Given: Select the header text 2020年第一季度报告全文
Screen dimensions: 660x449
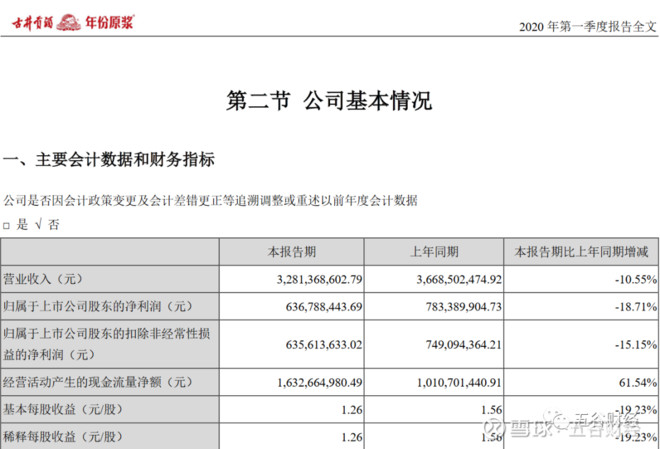Looking at the screenshot, I should click(x=588, y=27).
